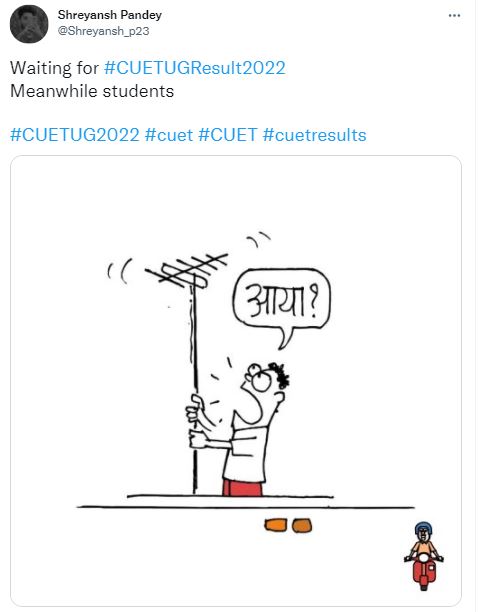Click the cartoon man's red shorts
This screenshot has height=612, width=479.
[x=242, y=488]
